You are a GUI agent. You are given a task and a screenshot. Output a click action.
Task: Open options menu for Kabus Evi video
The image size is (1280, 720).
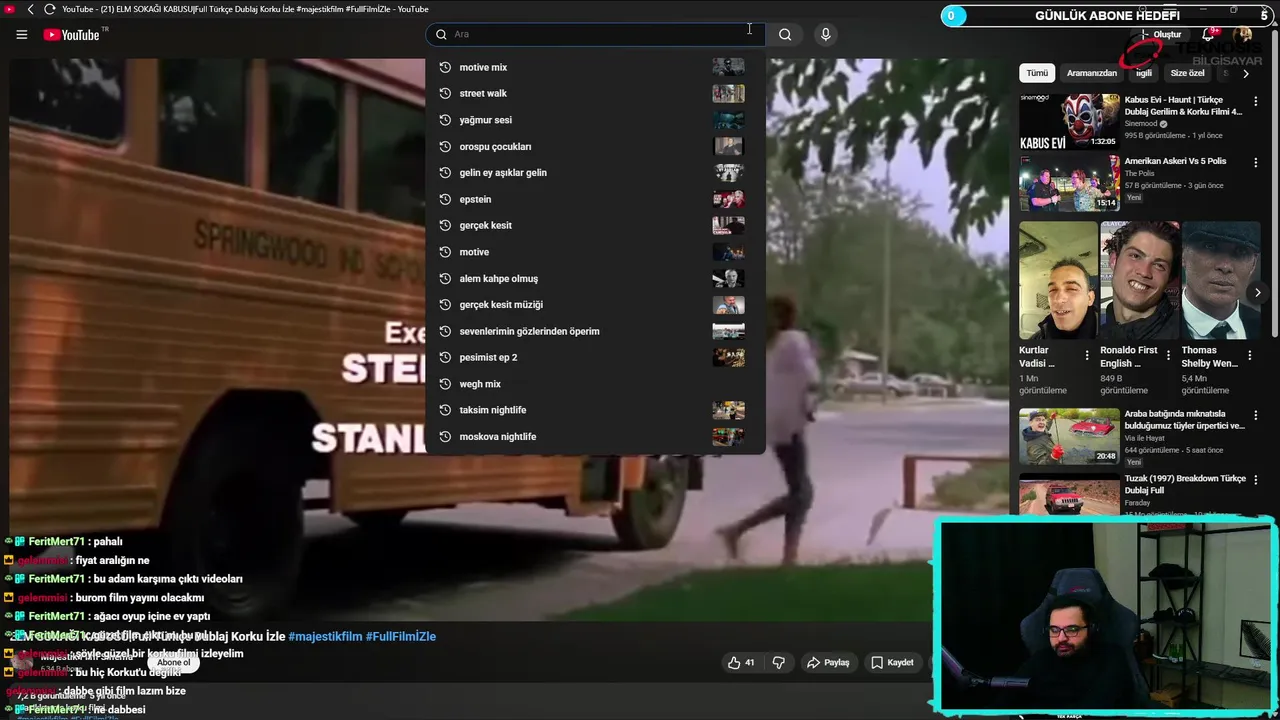coord(1256,102)
